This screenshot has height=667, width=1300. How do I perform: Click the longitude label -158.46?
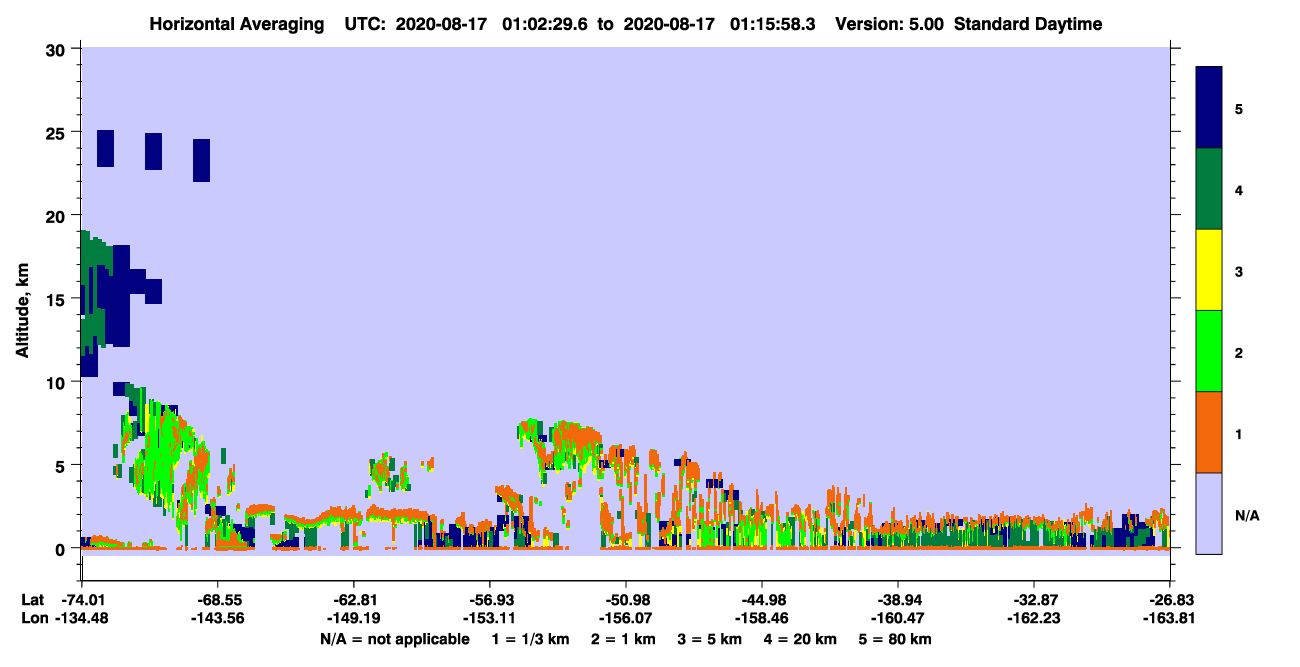(x=761, y=618)
